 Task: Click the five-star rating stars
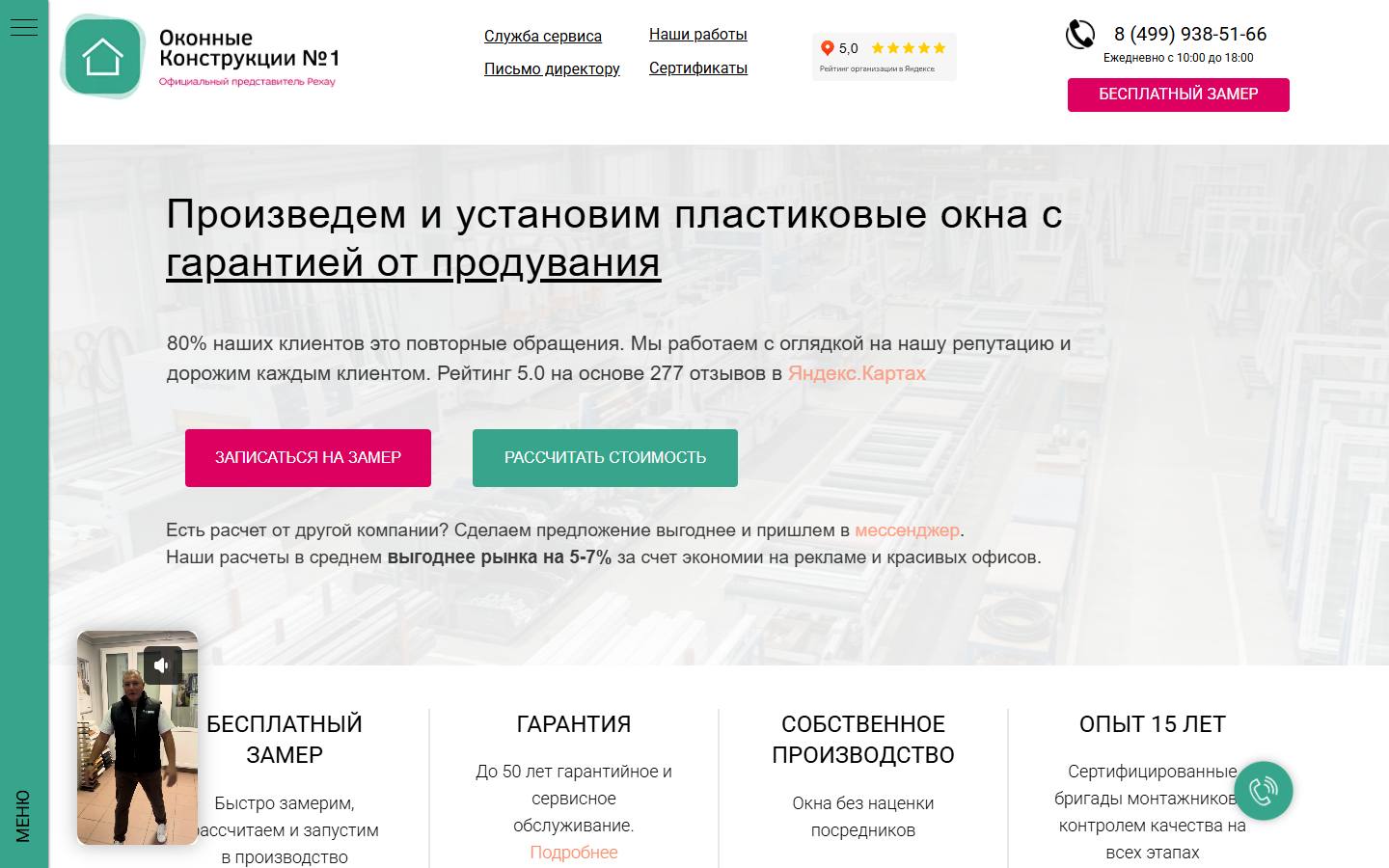pyautogui.click(x=909, y=48)
